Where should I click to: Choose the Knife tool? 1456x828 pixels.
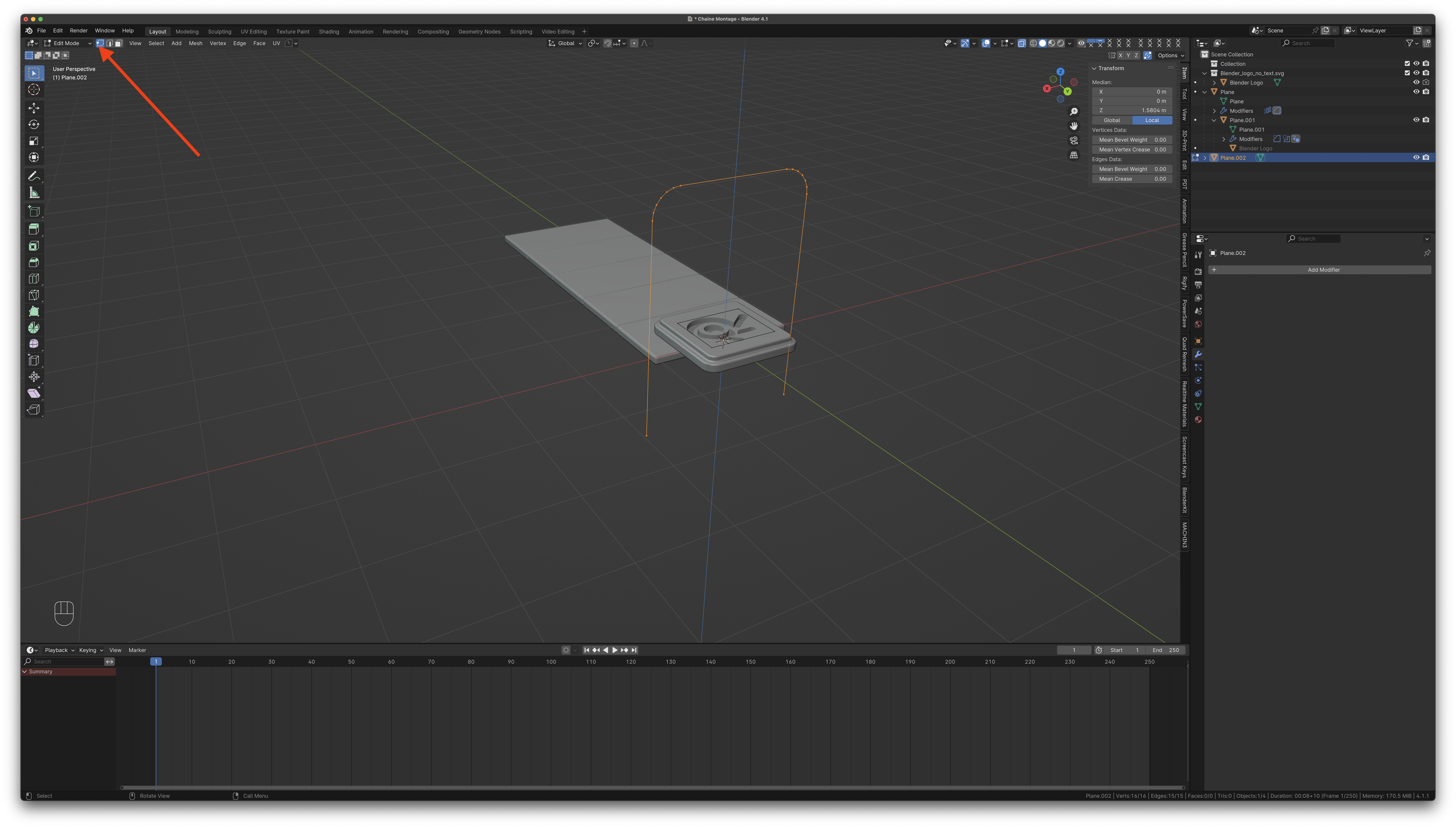[x=34, y=295]
